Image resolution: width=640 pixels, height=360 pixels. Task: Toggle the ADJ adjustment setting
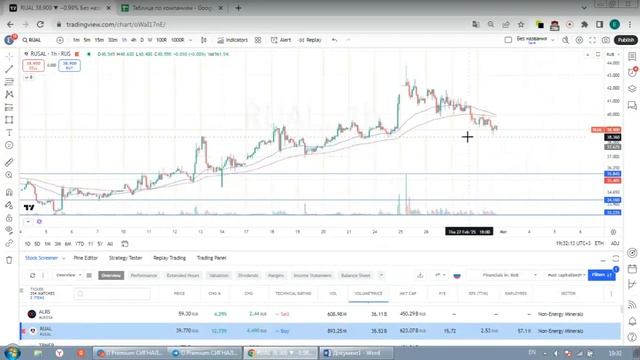coord(615,243)
